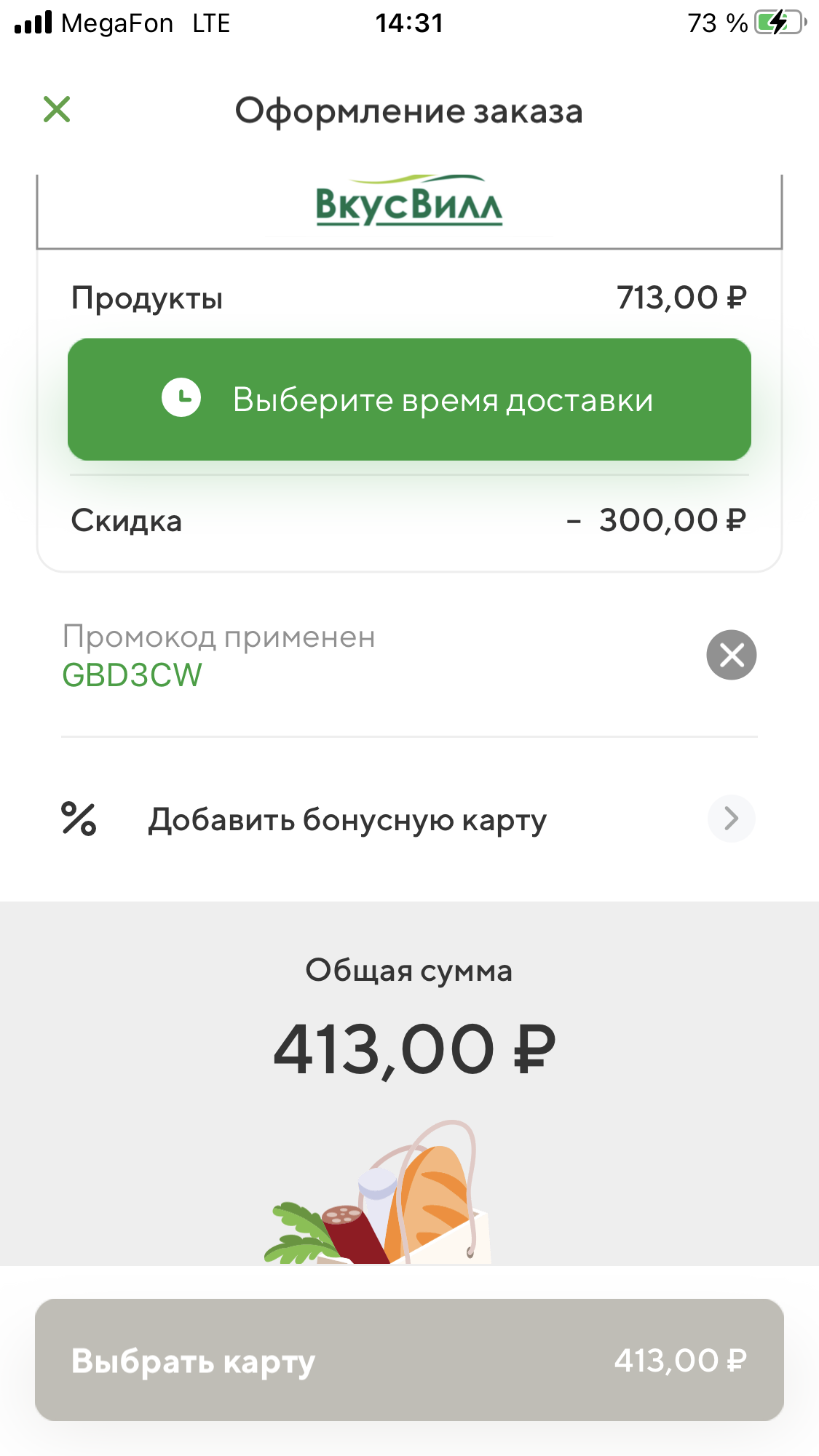The width and height of the screenshot is (819, 1456).
Task: Choose delivery time with green button
Action: (409, 399)
